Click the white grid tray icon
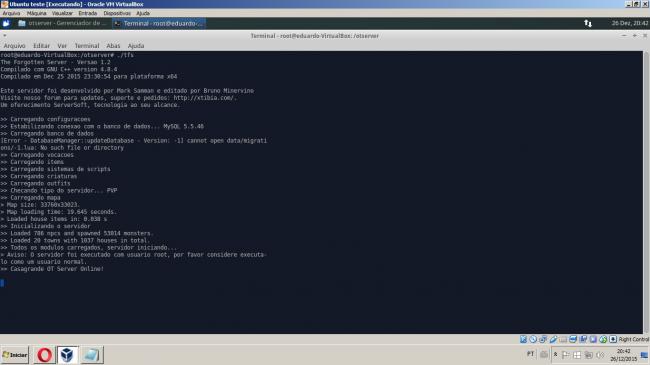Image resolution: width=650 pixels, height=365 pixels. [x=577, y=355]
